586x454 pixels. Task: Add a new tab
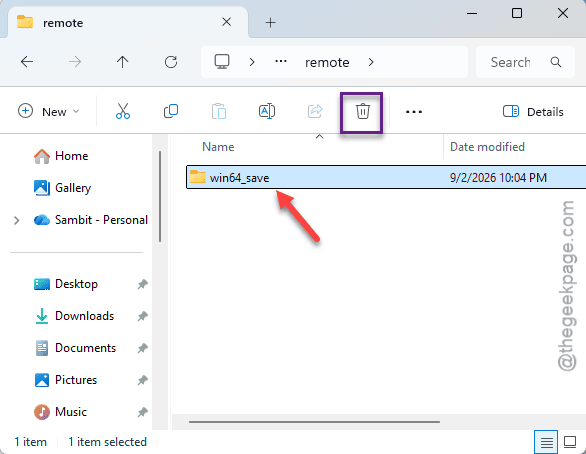(x=270, y=23)
